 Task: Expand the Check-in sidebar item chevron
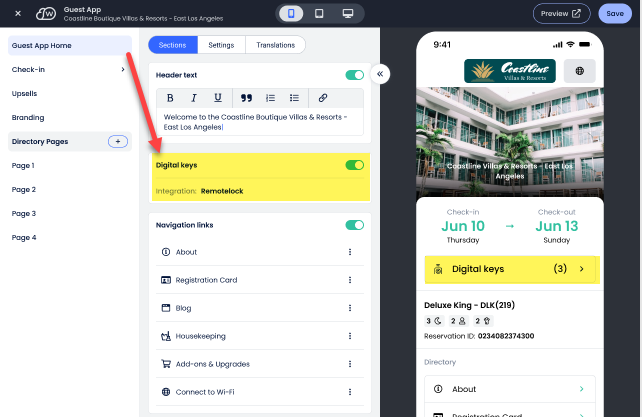click(x=122, y=69)
